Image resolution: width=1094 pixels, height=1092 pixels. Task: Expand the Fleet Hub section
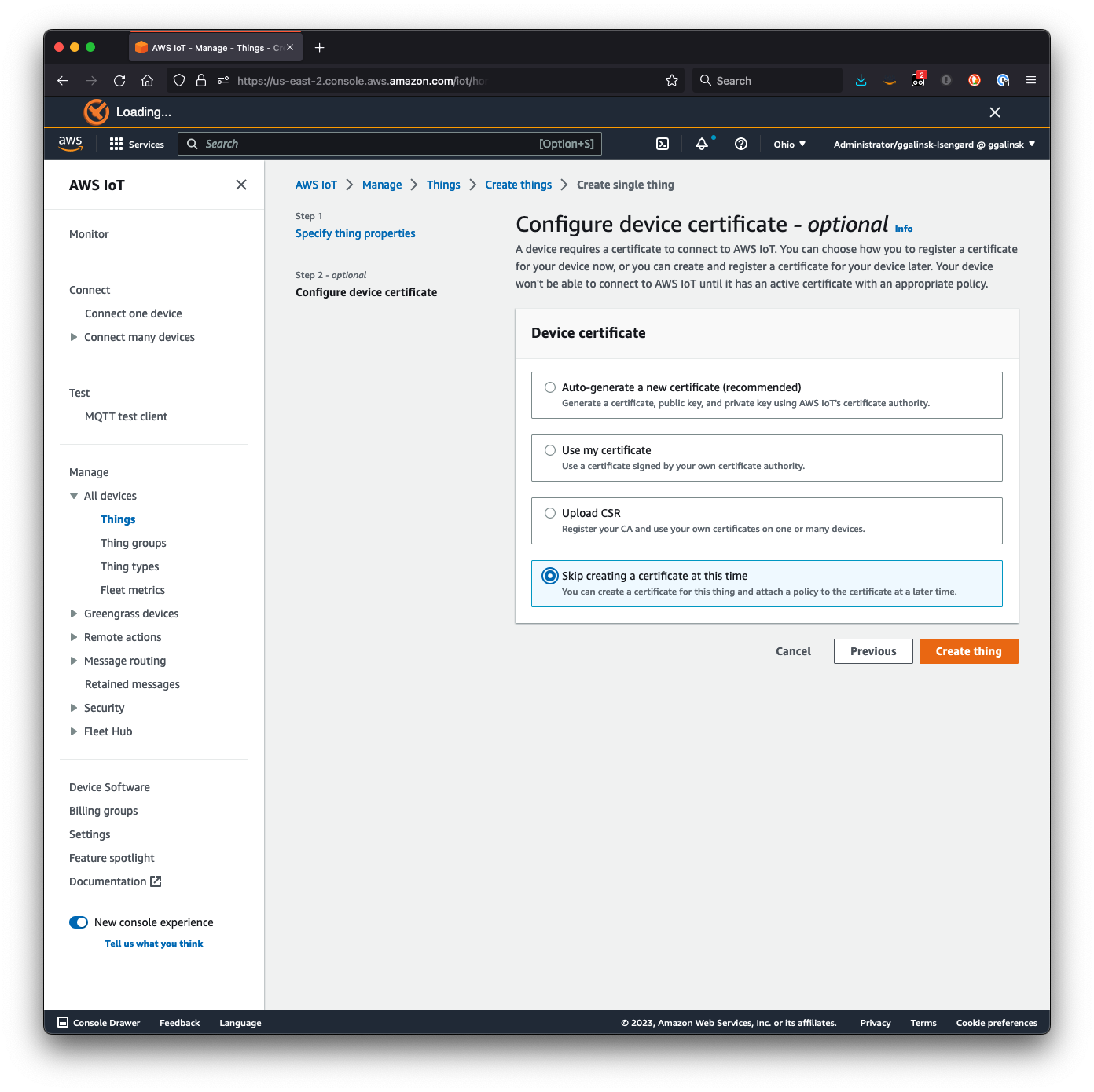coord(74,731)
